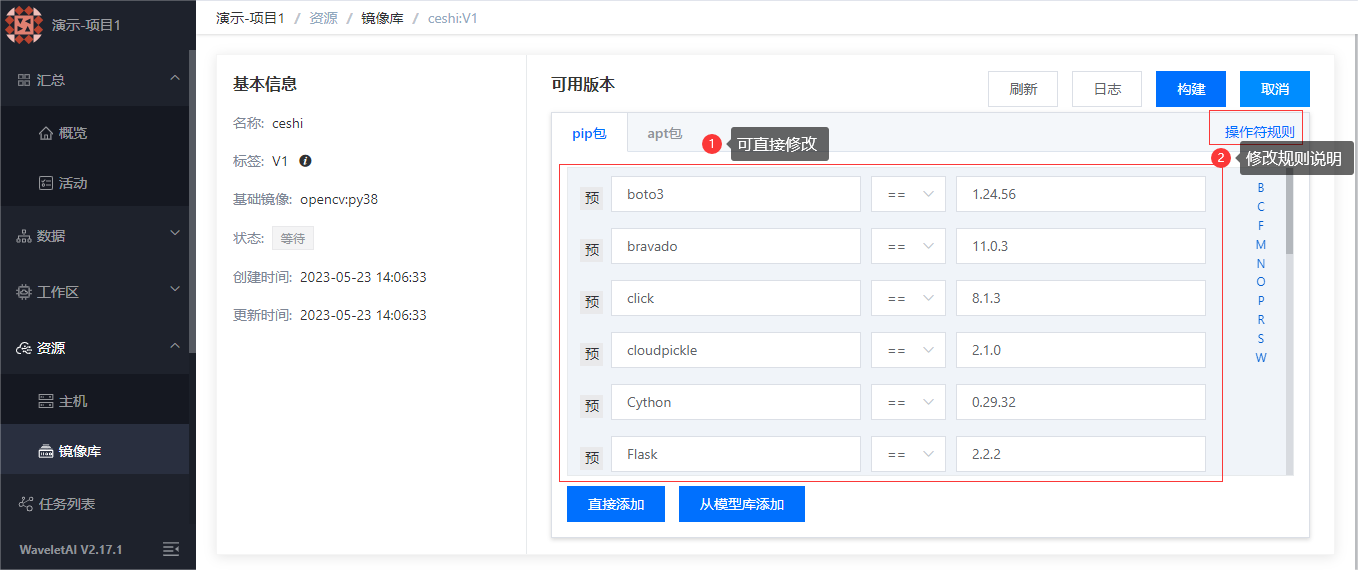Click the WaveletAI project logo
1358x570 pixels.
tap(24, 24)
